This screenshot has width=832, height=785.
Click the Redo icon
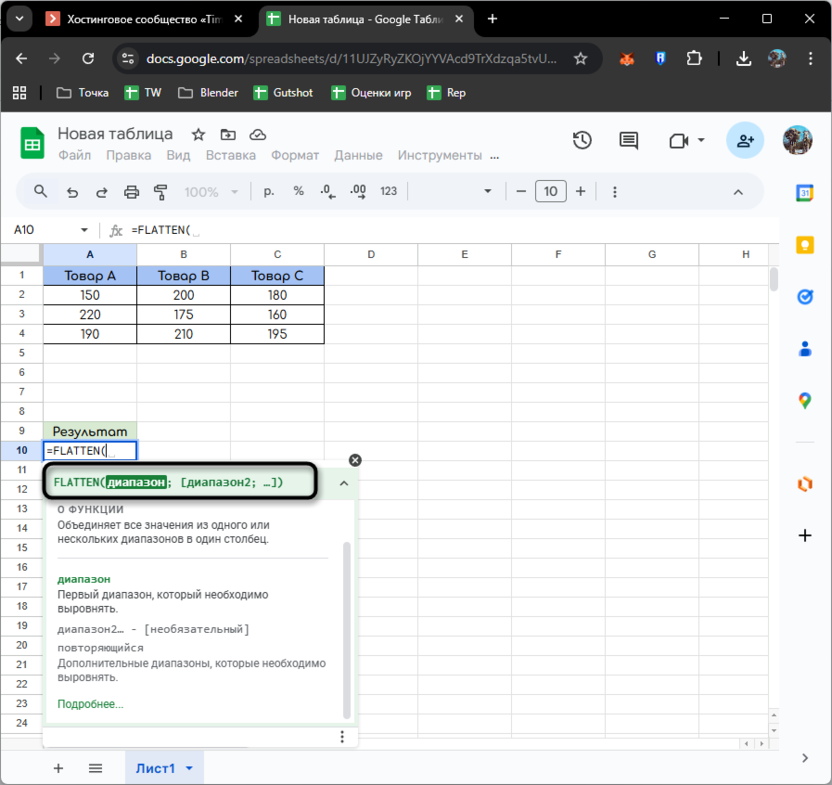coord(101,192)
